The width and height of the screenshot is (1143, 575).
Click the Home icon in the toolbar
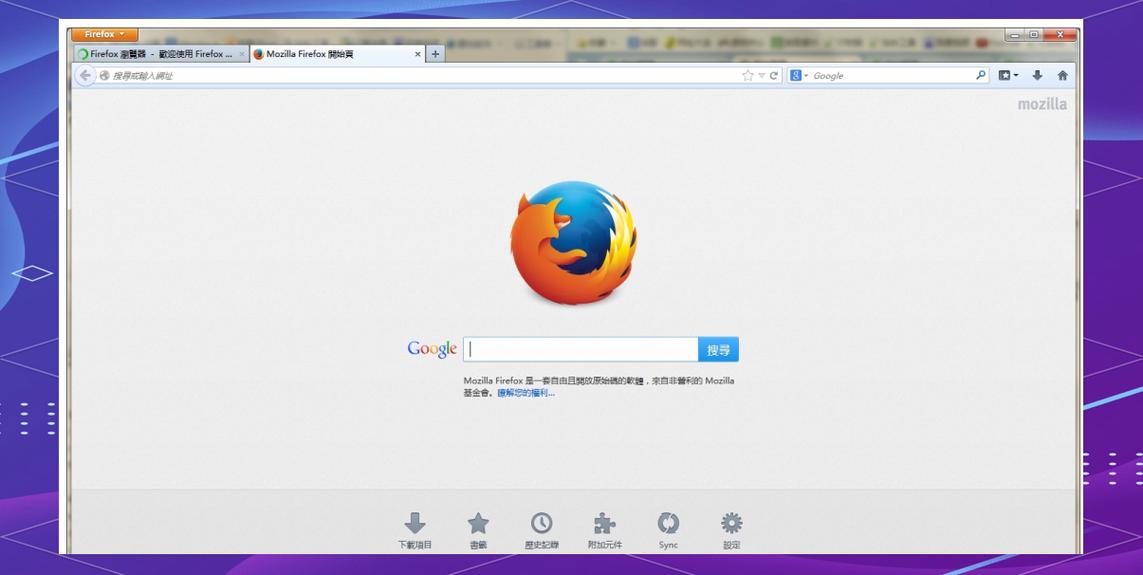(x=1062, y=76)
